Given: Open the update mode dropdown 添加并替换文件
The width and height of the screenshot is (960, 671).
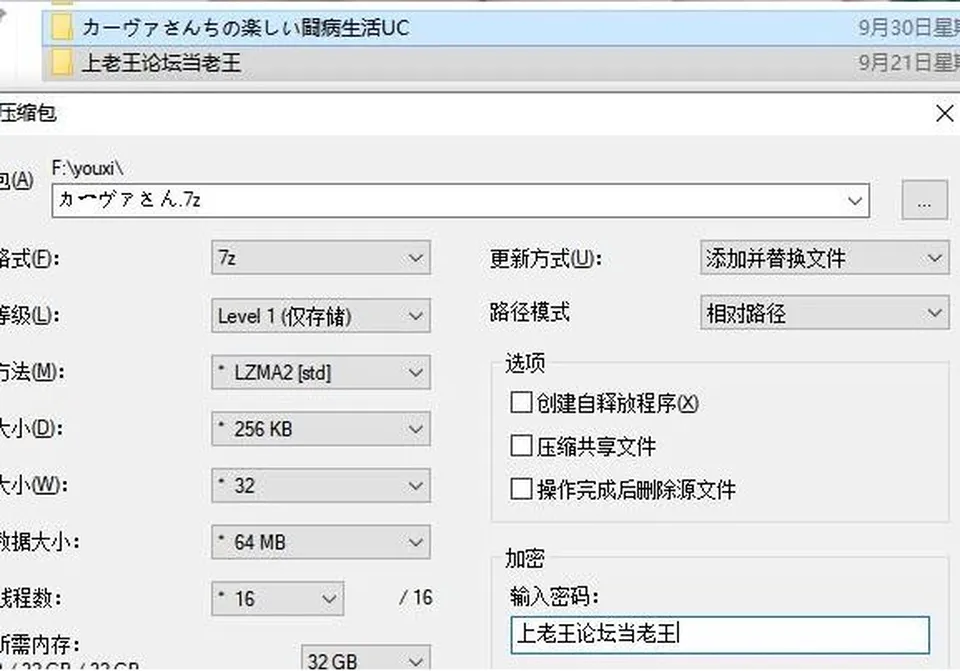Looking at the screenshot, I should [x=825, y=257].
